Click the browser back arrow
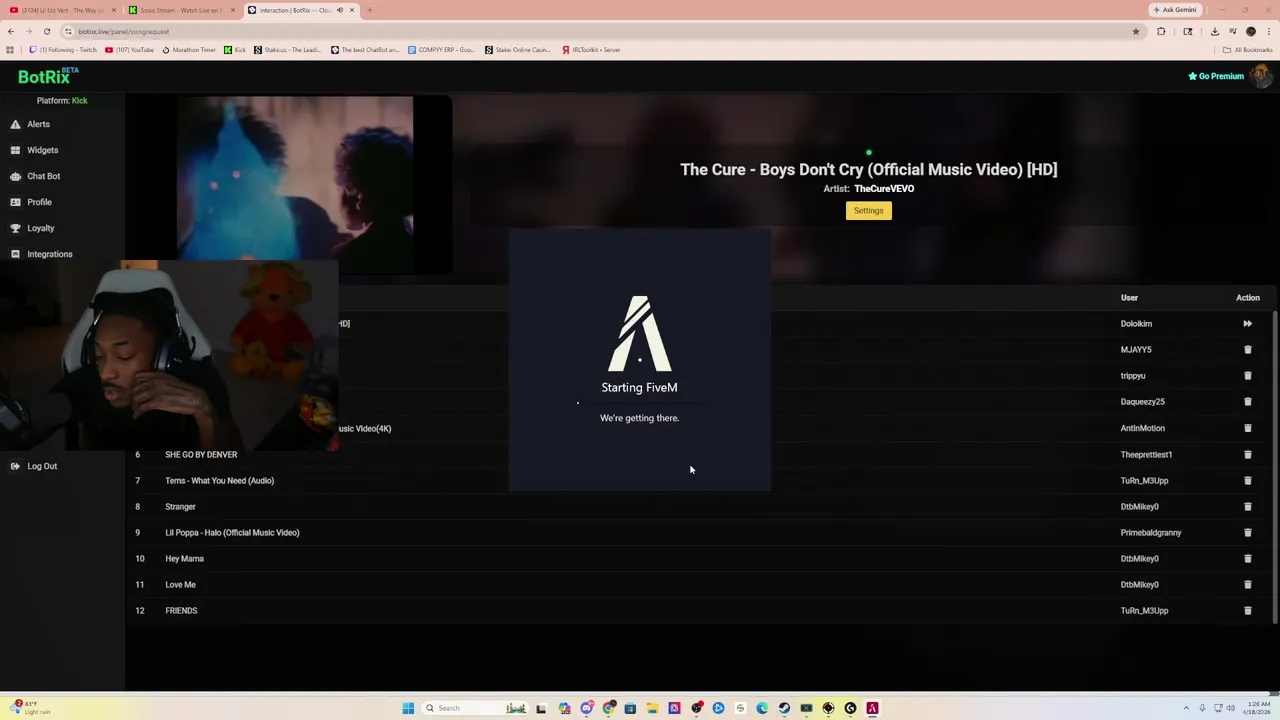 [11, 31]
